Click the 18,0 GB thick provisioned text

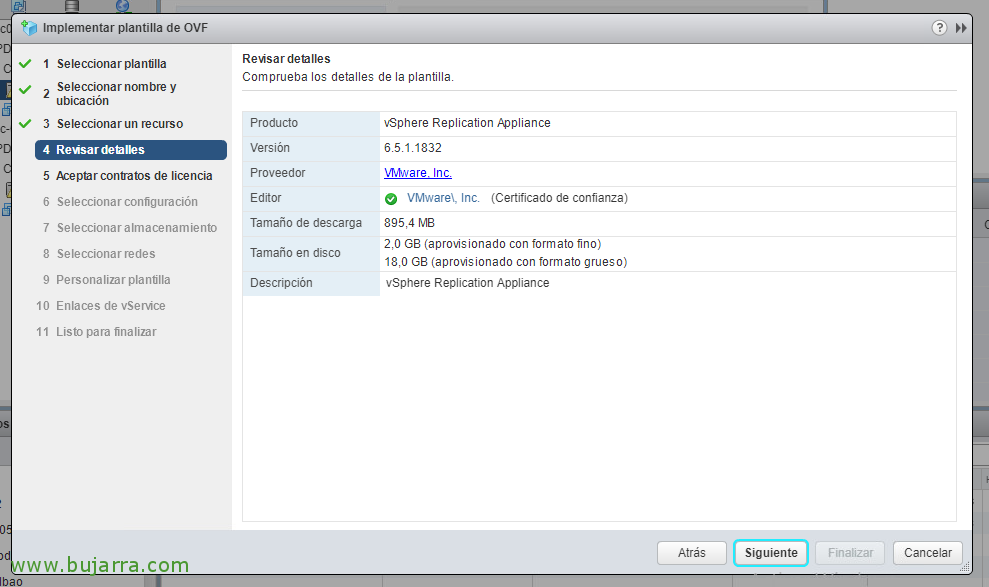(505, 262)
